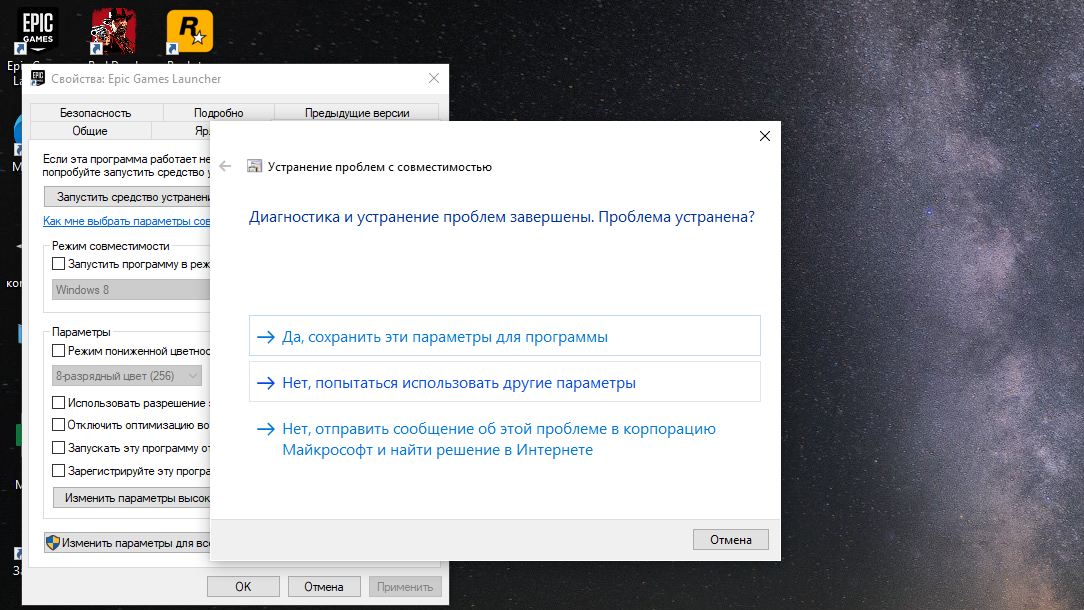Open the Windows 8 compatibility dropdown
Viewport: 1084px width, 610px height.
131,290
